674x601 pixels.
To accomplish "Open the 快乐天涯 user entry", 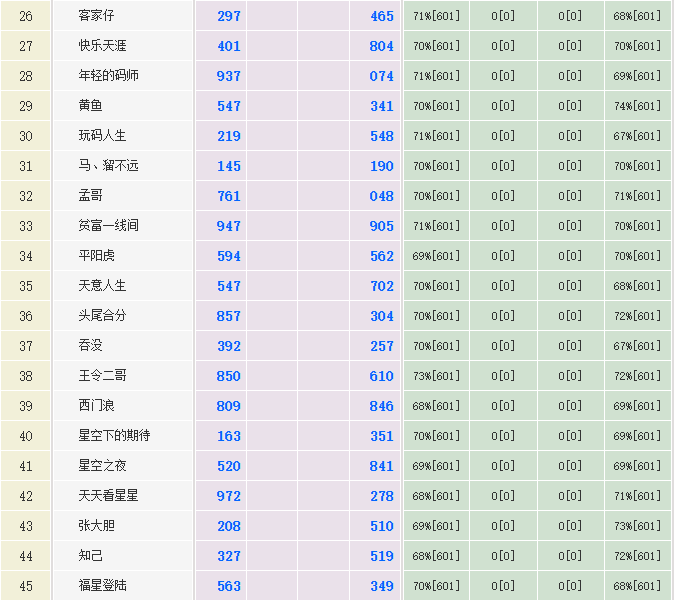I will tap(102, 46).
